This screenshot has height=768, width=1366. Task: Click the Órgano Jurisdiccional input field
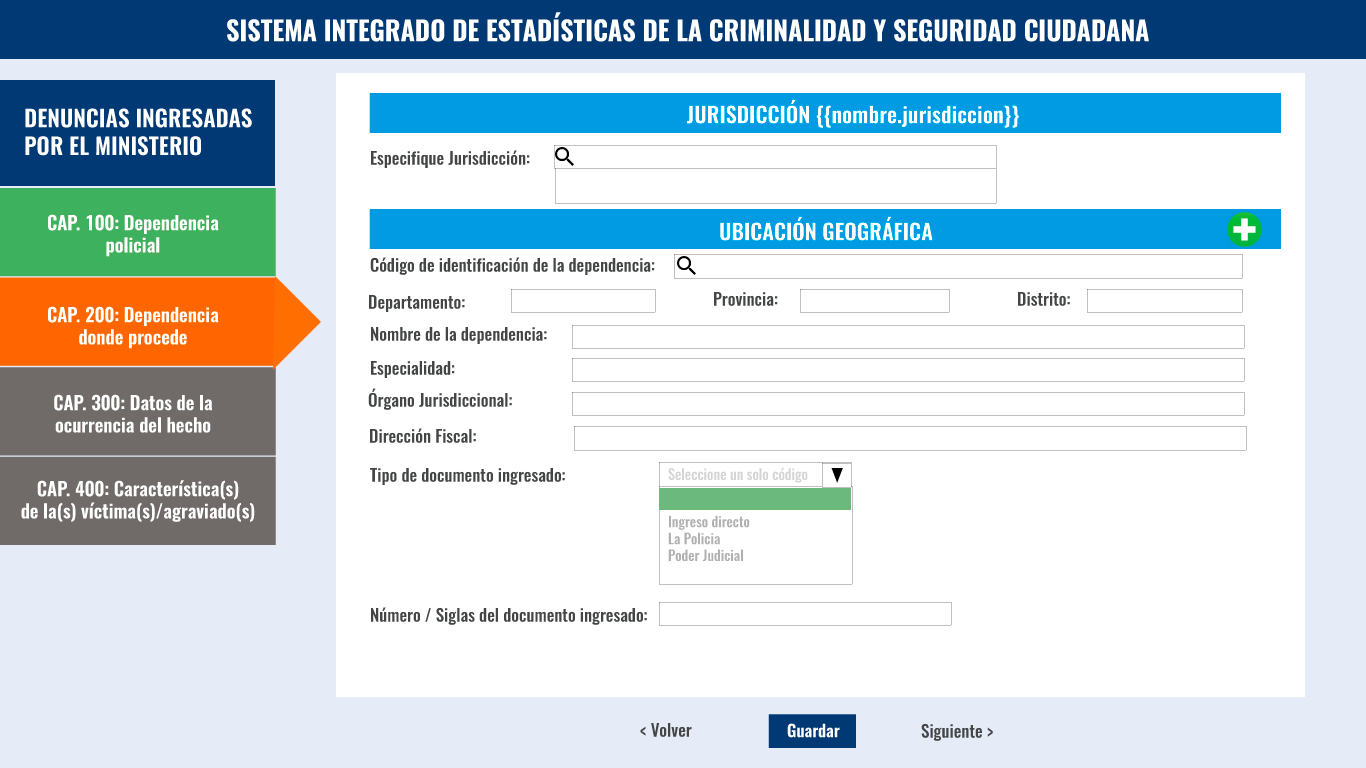pos(908,404)
